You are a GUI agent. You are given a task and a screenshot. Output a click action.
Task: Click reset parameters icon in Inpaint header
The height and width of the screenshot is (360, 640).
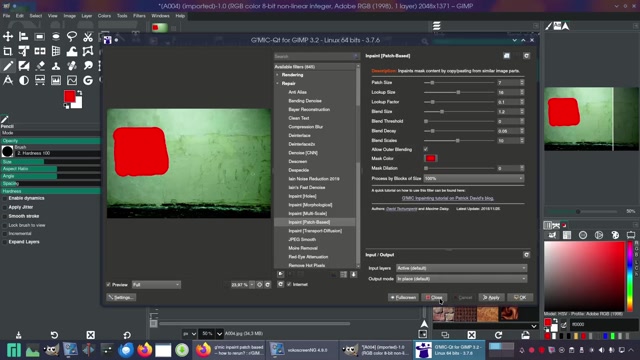click(x=526, y=56)
